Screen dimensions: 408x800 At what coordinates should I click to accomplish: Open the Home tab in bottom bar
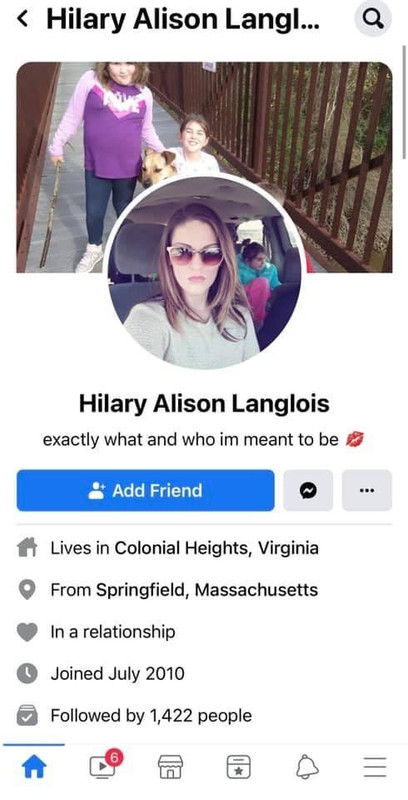[34, 766]
